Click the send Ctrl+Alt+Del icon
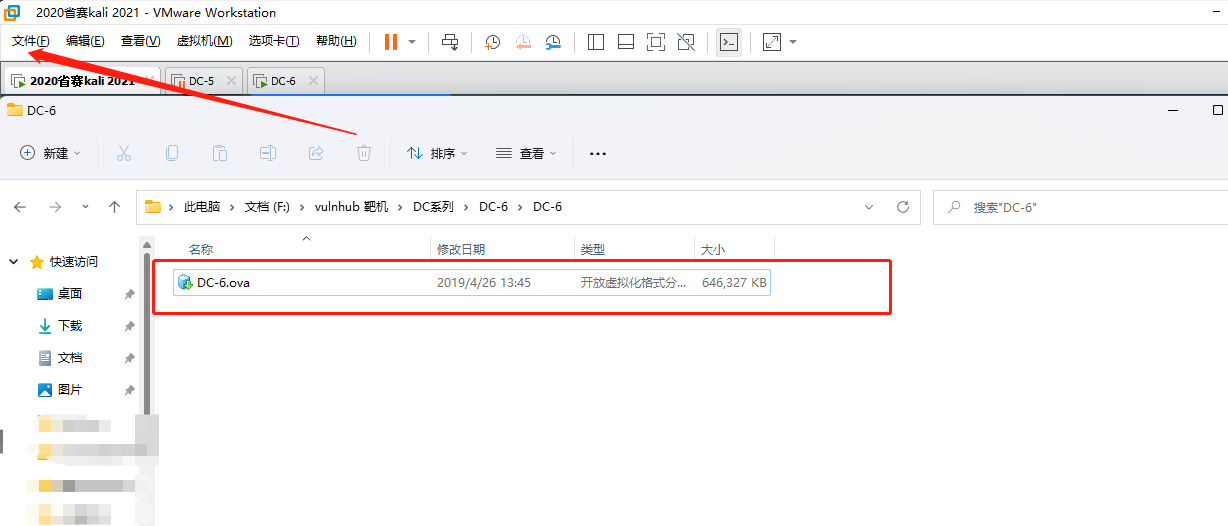The image size is (1228, 526). (x=450, y=42)
